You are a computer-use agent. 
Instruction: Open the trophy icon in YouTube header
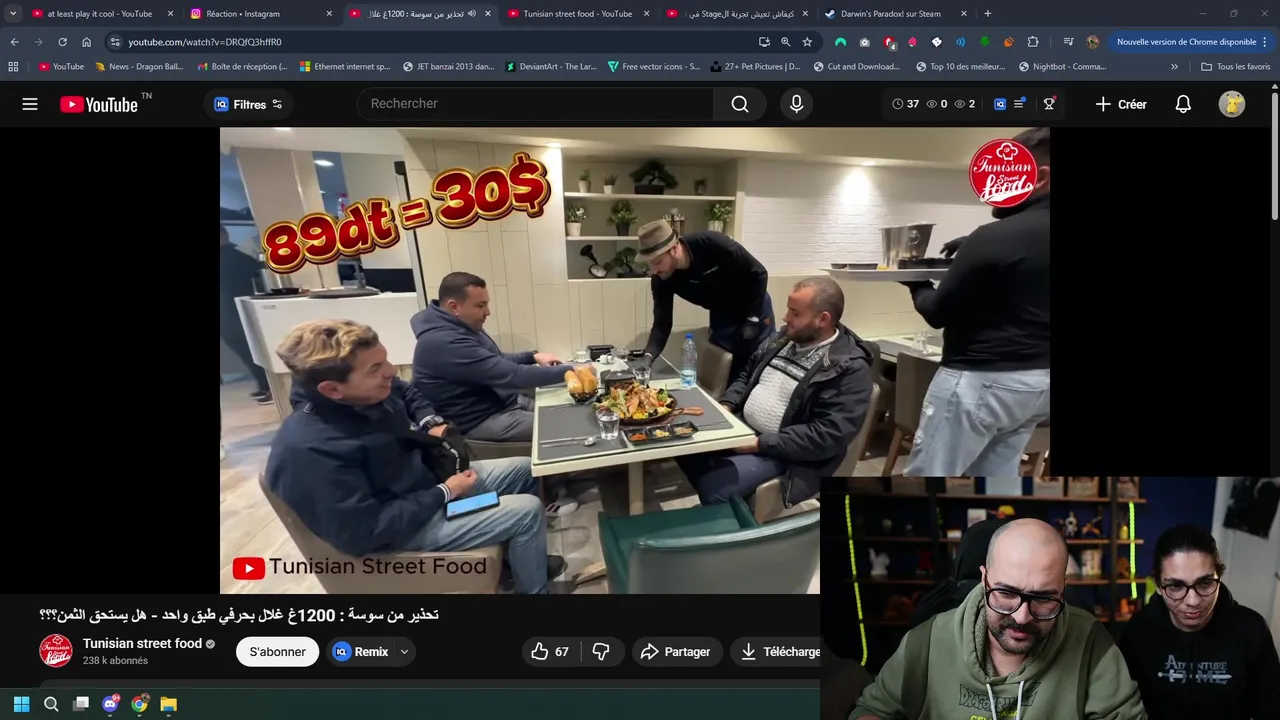coord(1049,104)
